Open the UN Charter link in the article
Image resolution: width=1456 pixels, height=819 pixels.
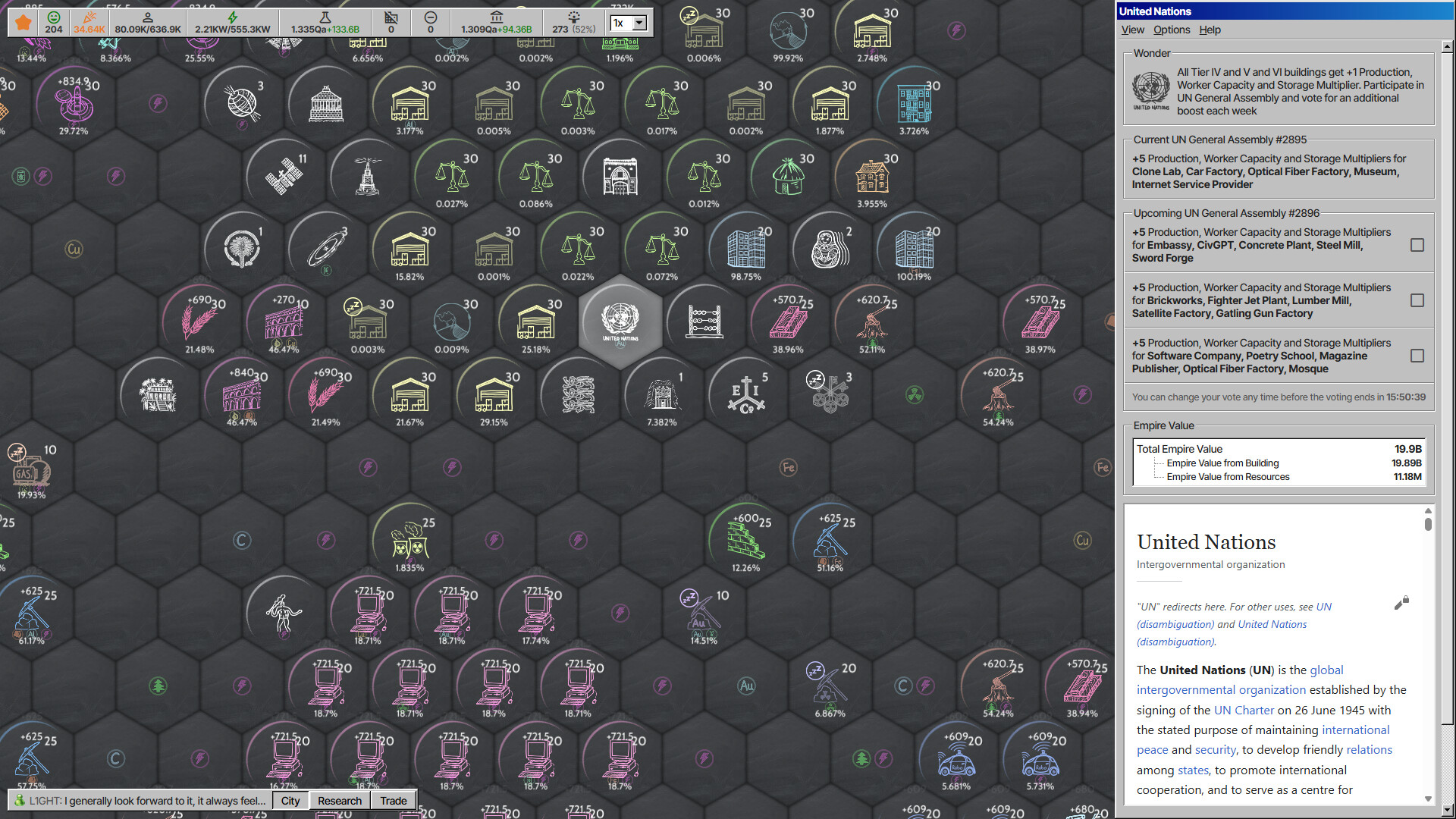pyautogui.click(x=1244, y=710)
